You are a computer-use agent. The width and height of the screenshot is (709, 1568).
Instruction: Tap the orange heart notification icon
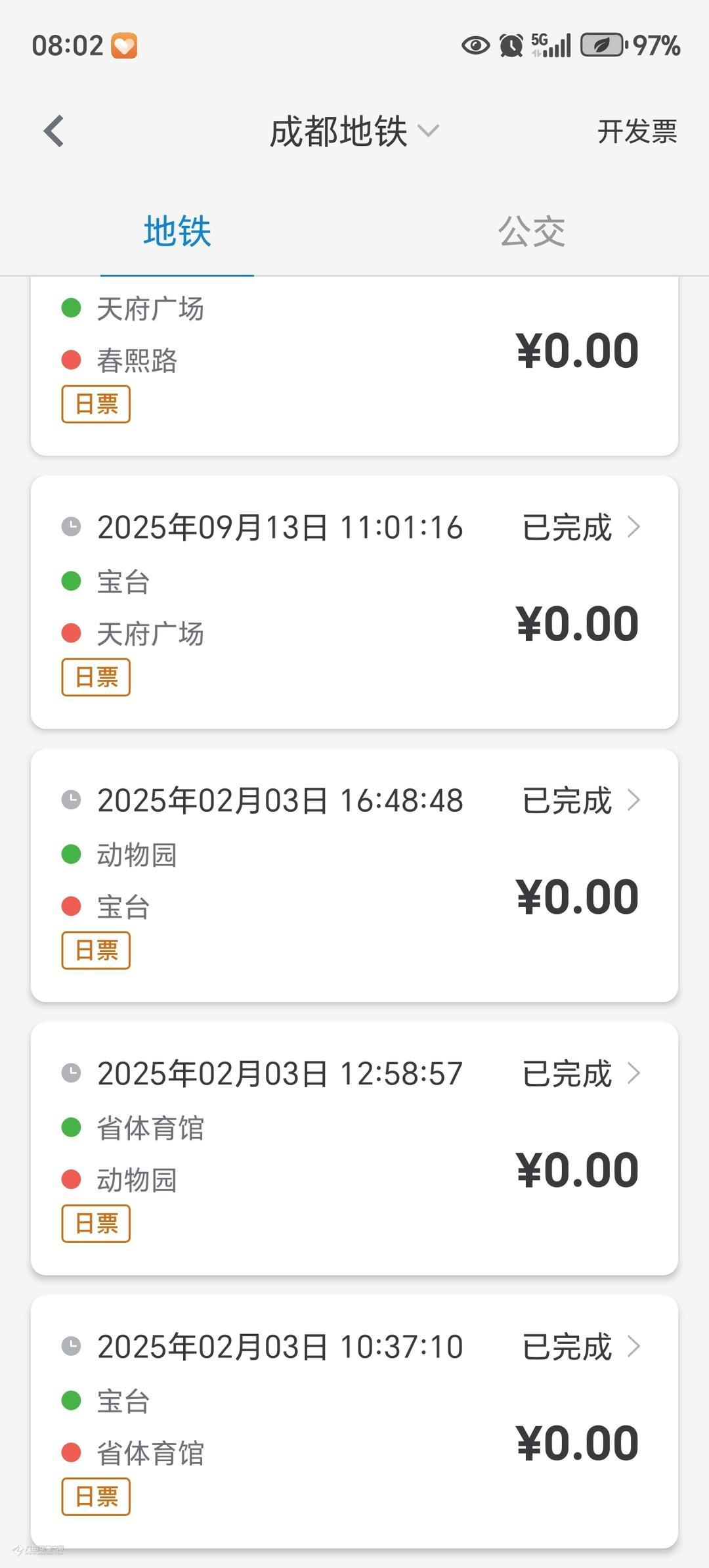pyautogui.click(x=124, y=46)
